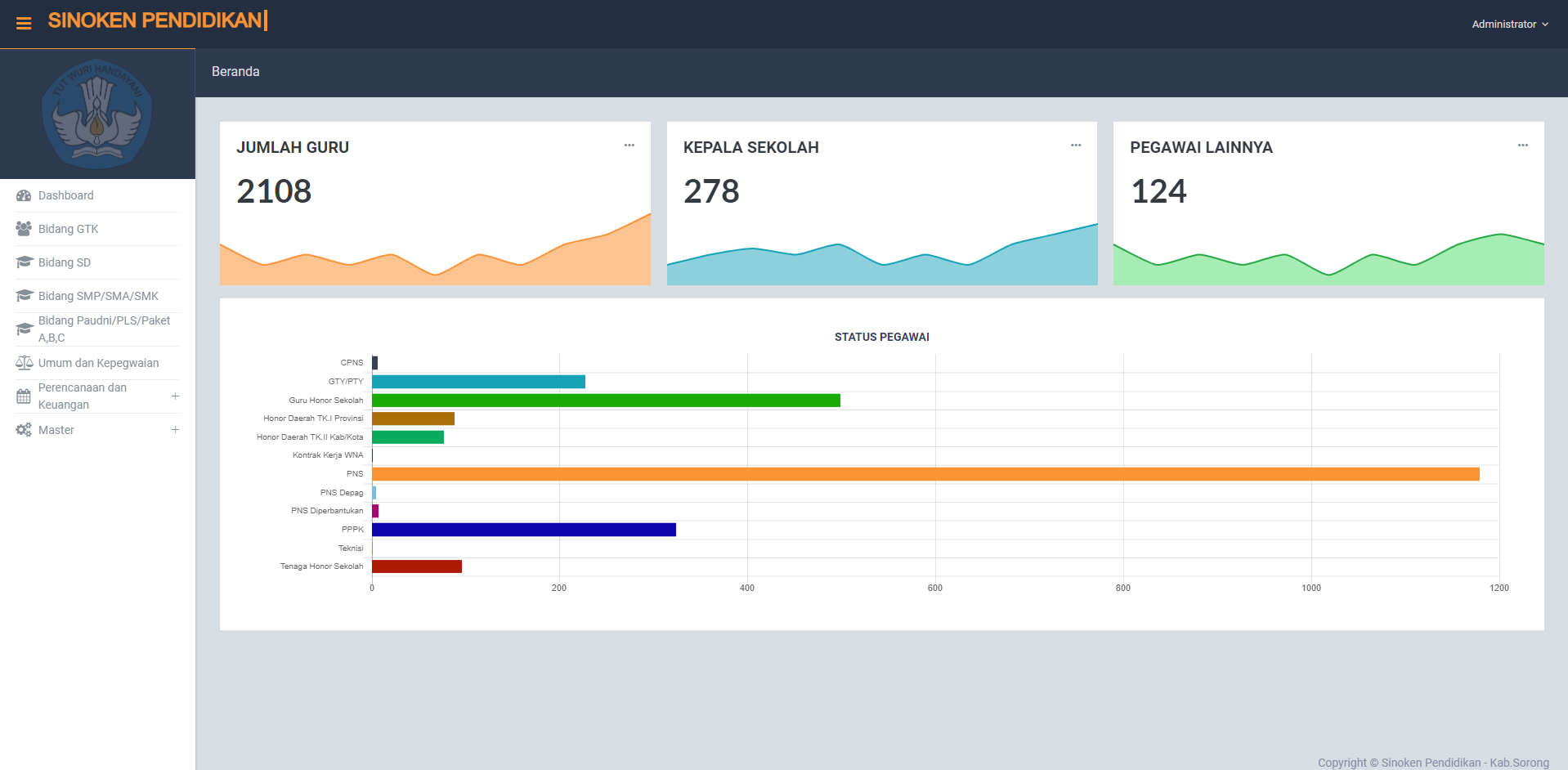Click the Dashboard gauge icon
Screen dimensions: 1568x770
(24, 195)
